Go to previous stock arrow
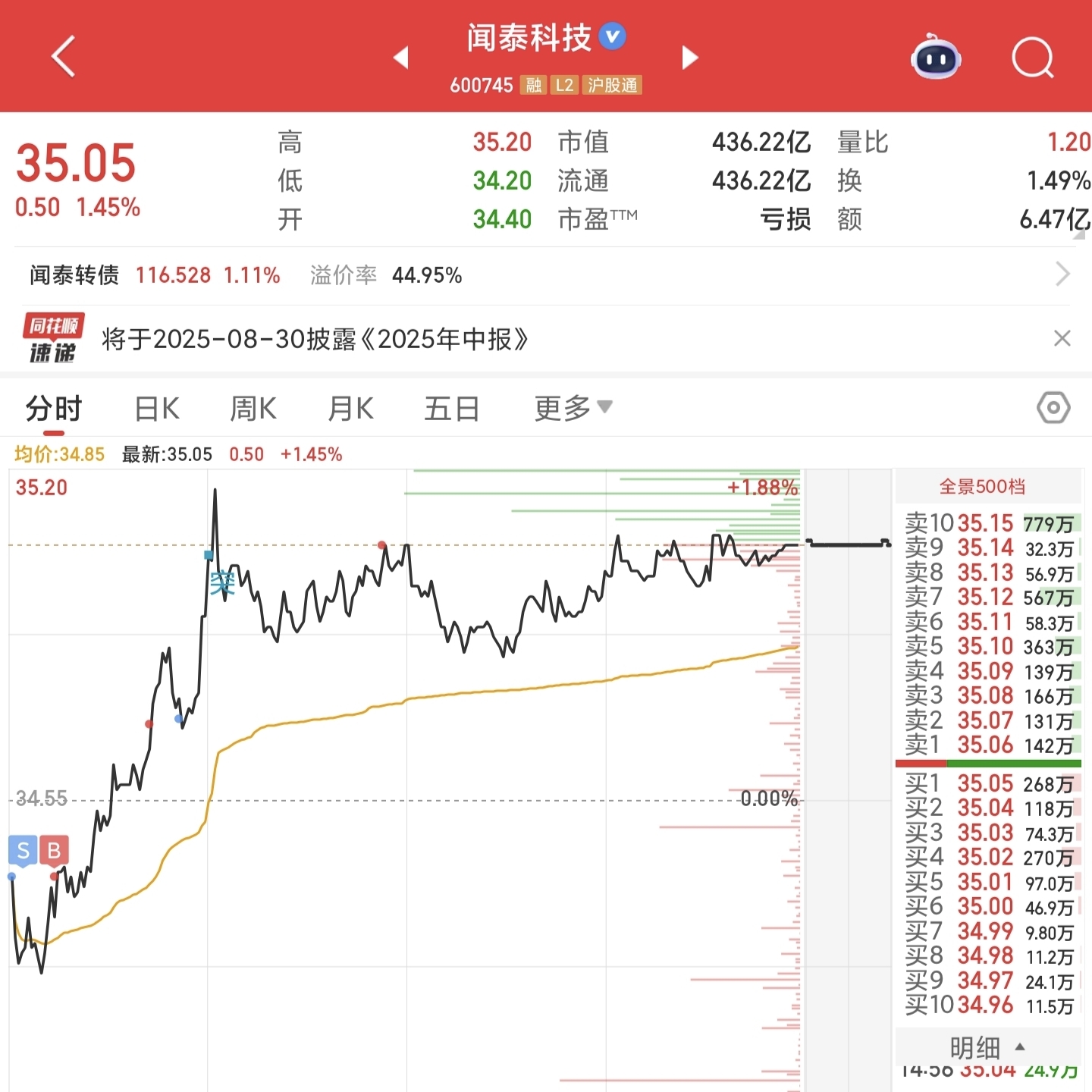 click(x=401, y=57)
